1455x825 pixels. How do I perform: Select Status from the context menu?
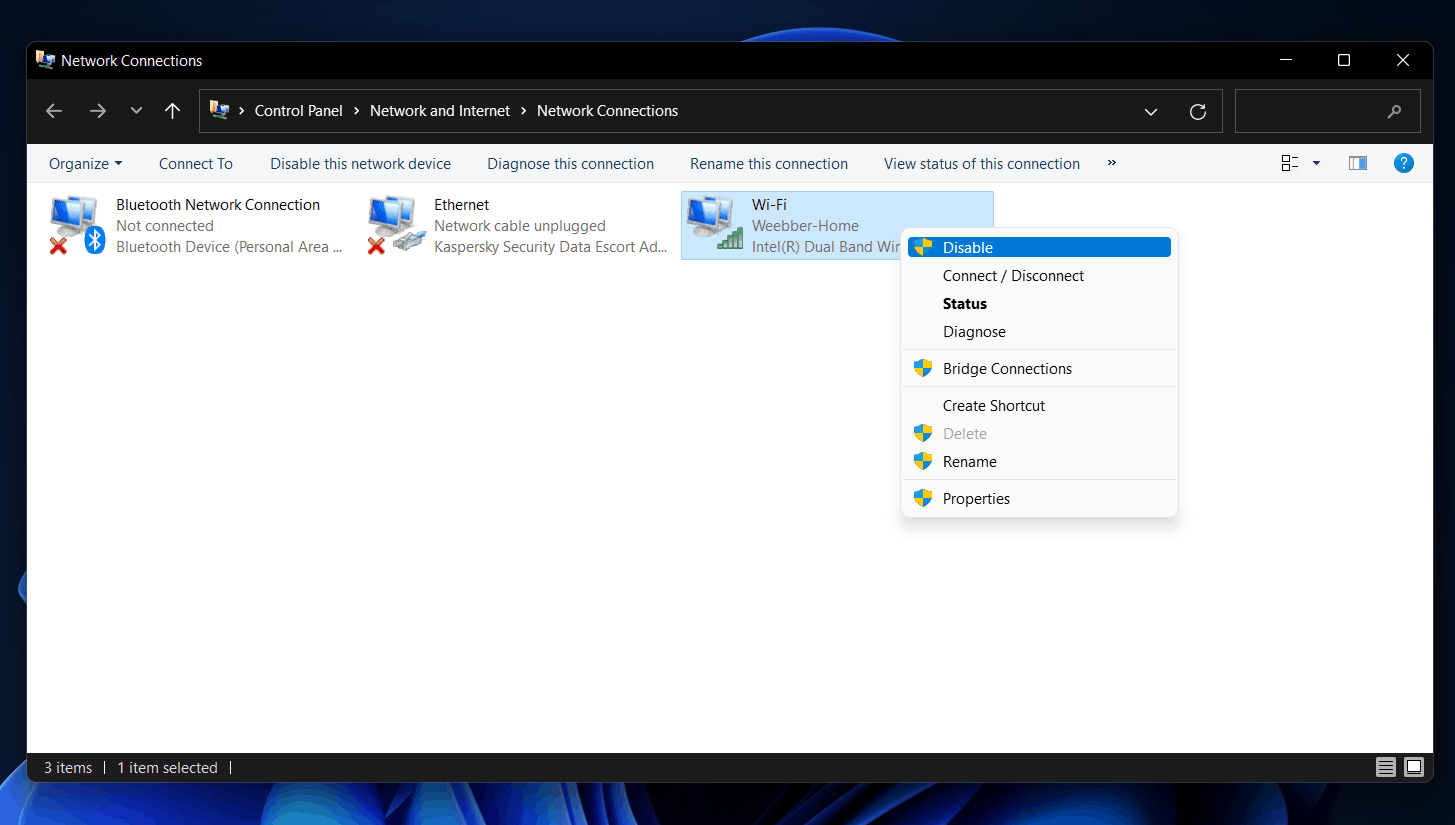pos(964,303)
